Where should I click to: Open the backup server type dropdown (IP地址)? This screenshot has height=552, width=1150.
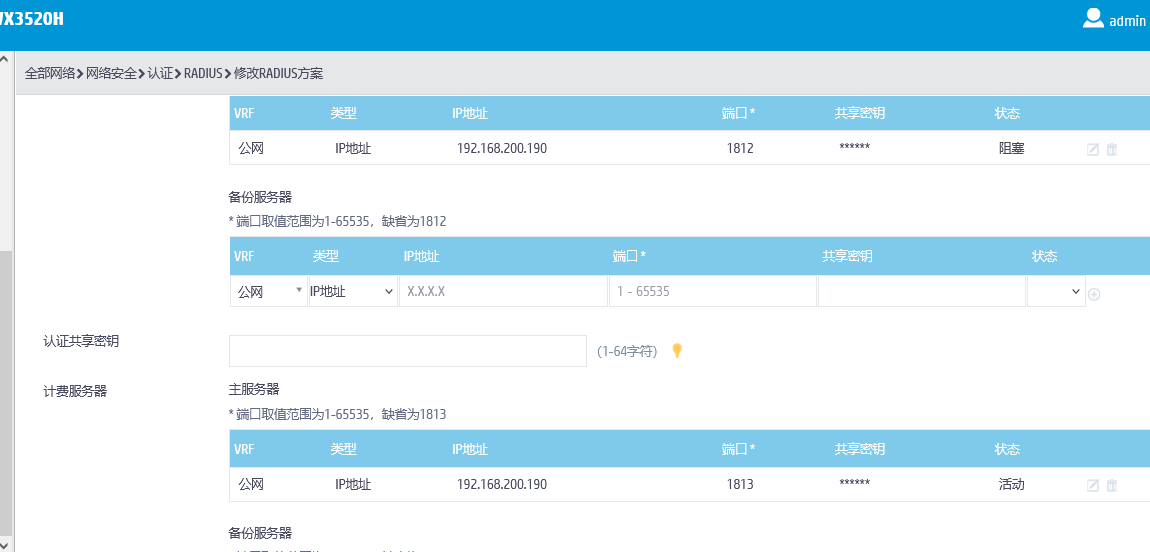tap(353, 291)
